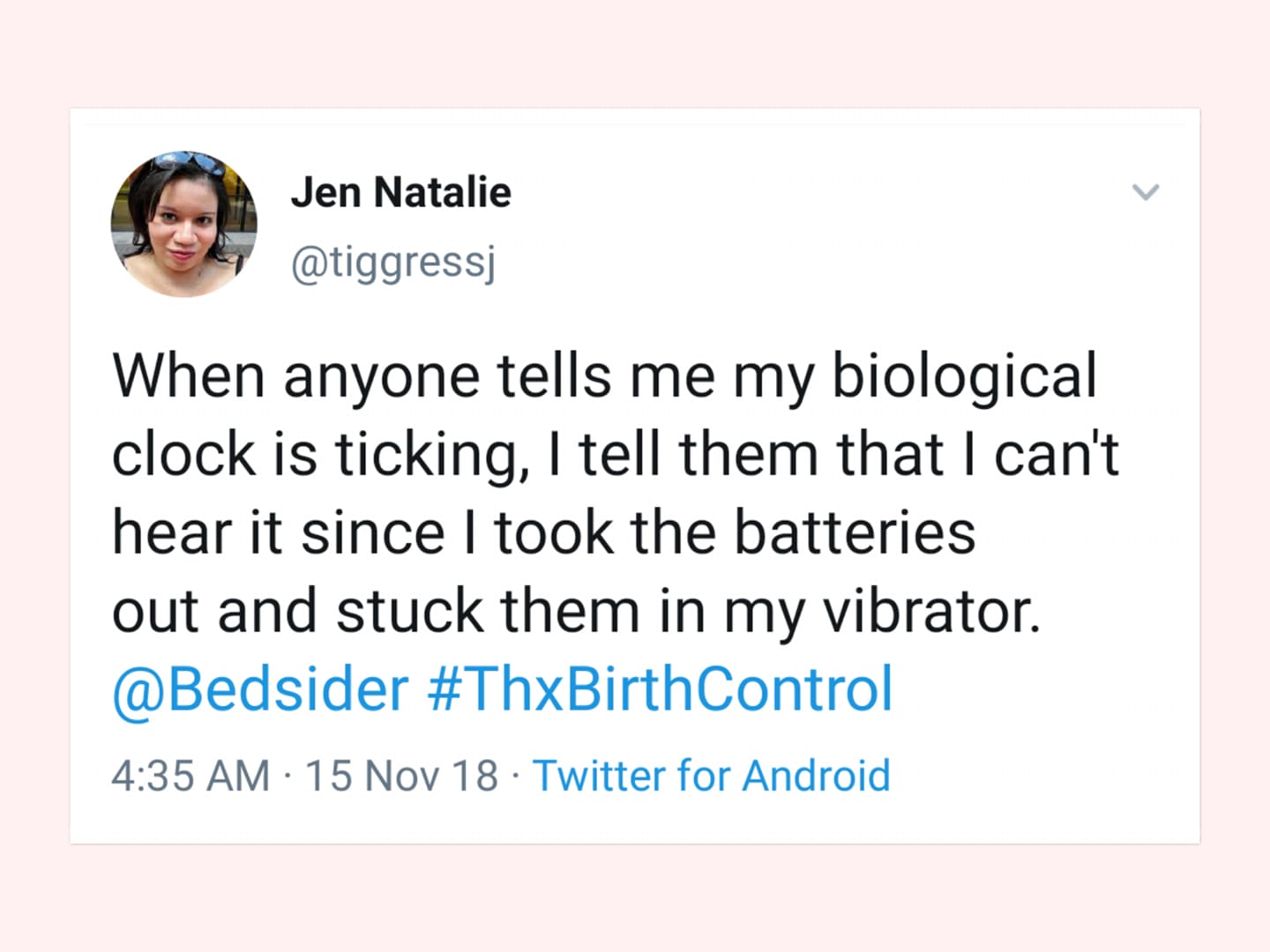Image resolution: width=1270 pixels, height=952 pixels.
Task: Browse the #ThxBirthControl hashtag
Action: pos(661,688)
